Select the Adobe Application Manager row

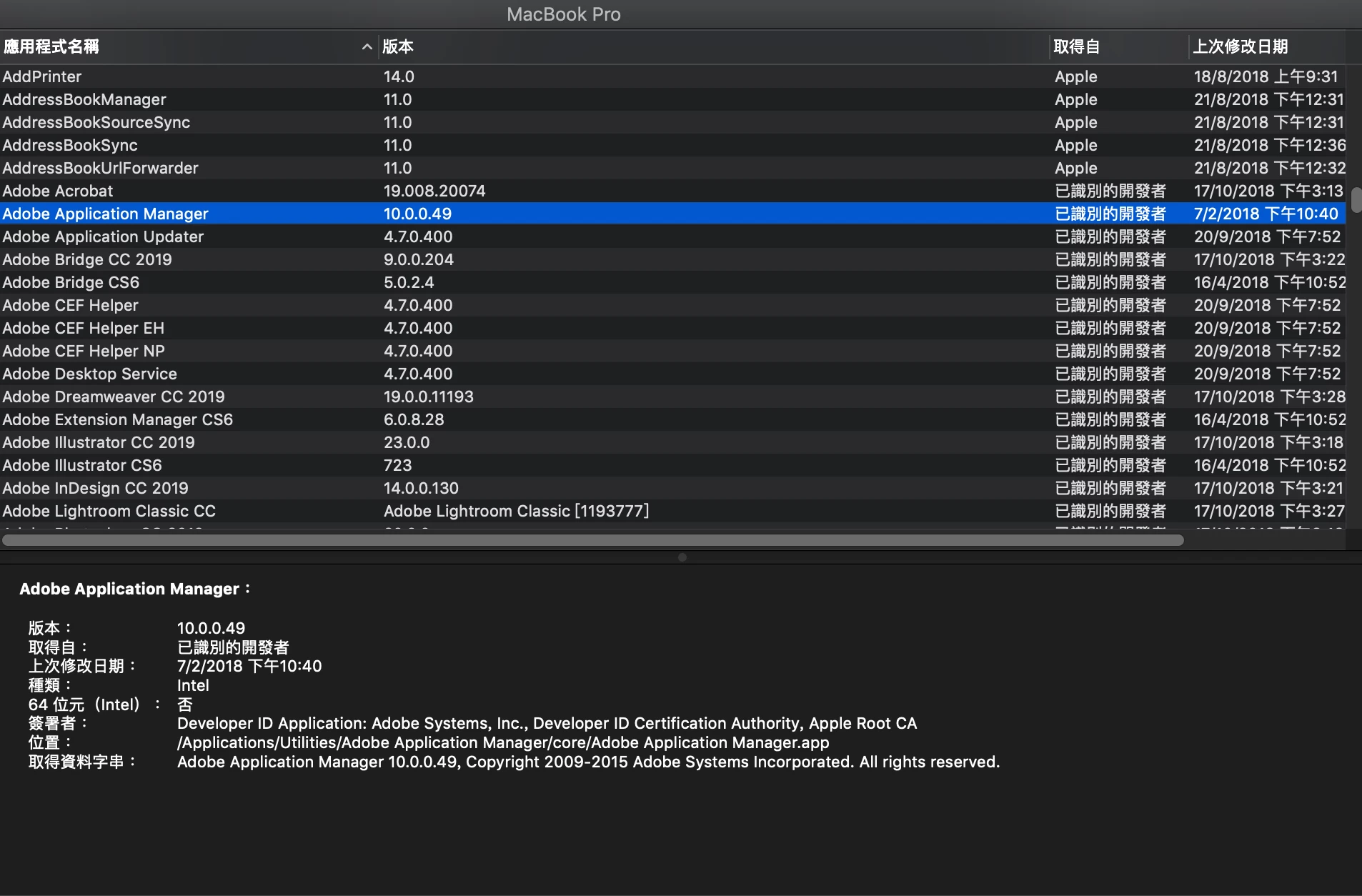click(x=672, y=214)
